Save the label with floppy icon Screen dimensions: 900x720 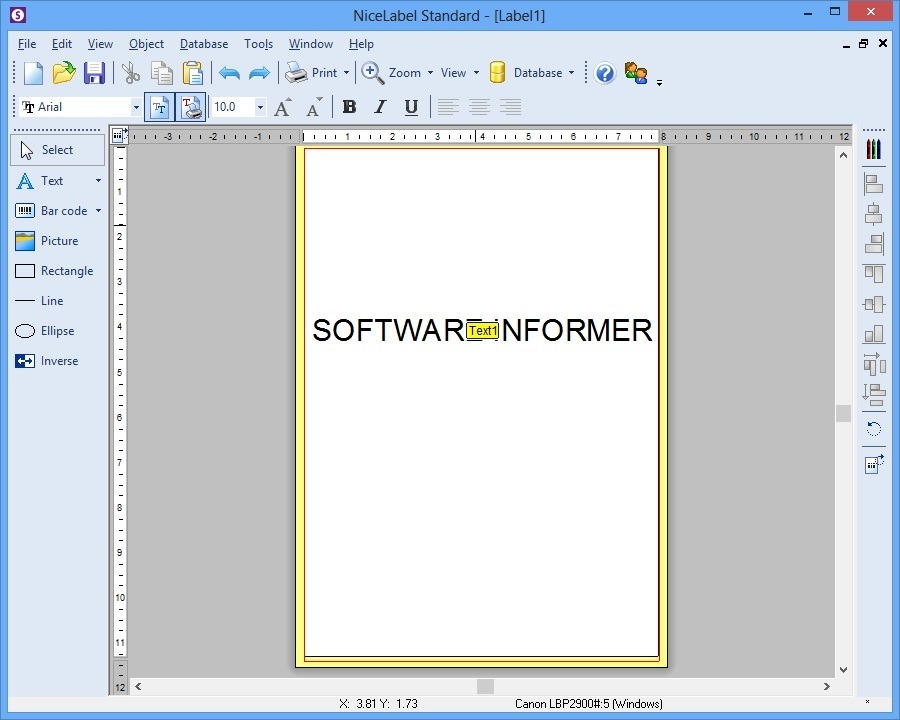pos(94,73)
